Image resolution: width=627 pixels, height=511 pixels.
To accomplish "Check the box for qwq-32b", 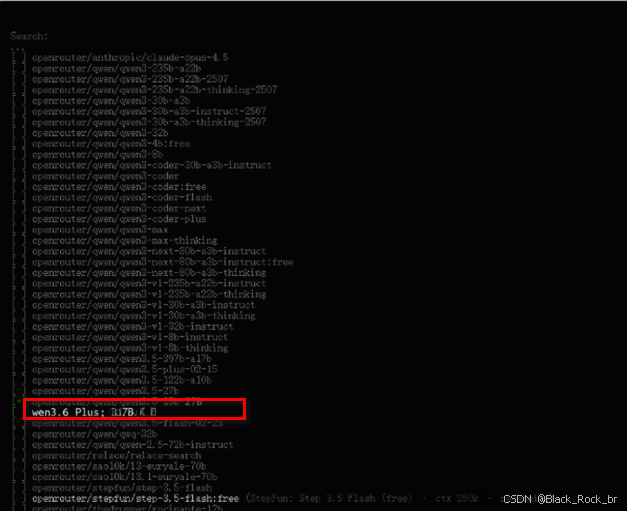I will click(19, 434).
